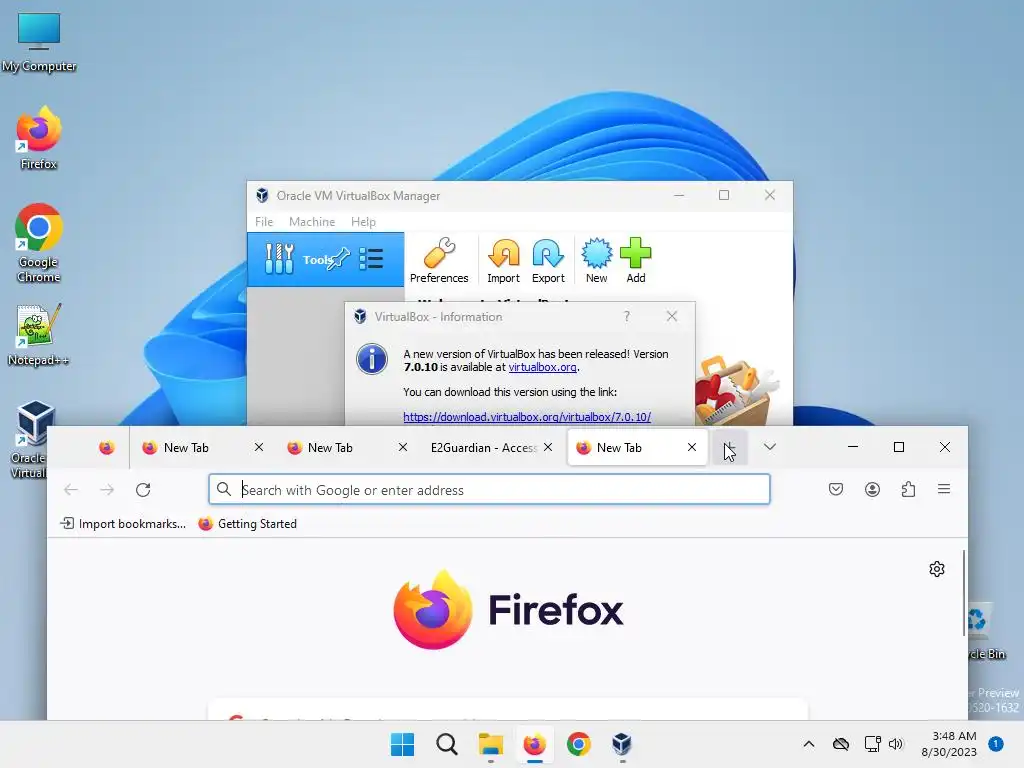Open taskbar Search
Viewport: 1024px width, 768px height.
(x=447, y=744)
